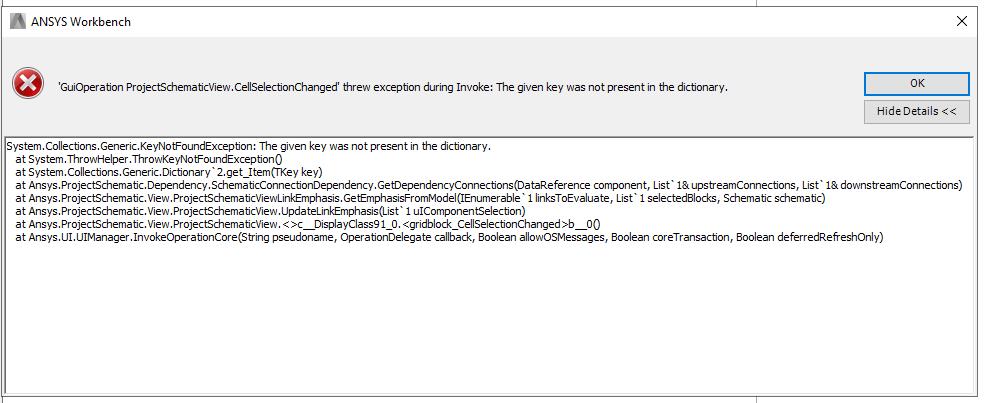The width and height of the screenshot is (991, 403).
Task: Click the Dictionary get_Item stack line
Action: 169,172
